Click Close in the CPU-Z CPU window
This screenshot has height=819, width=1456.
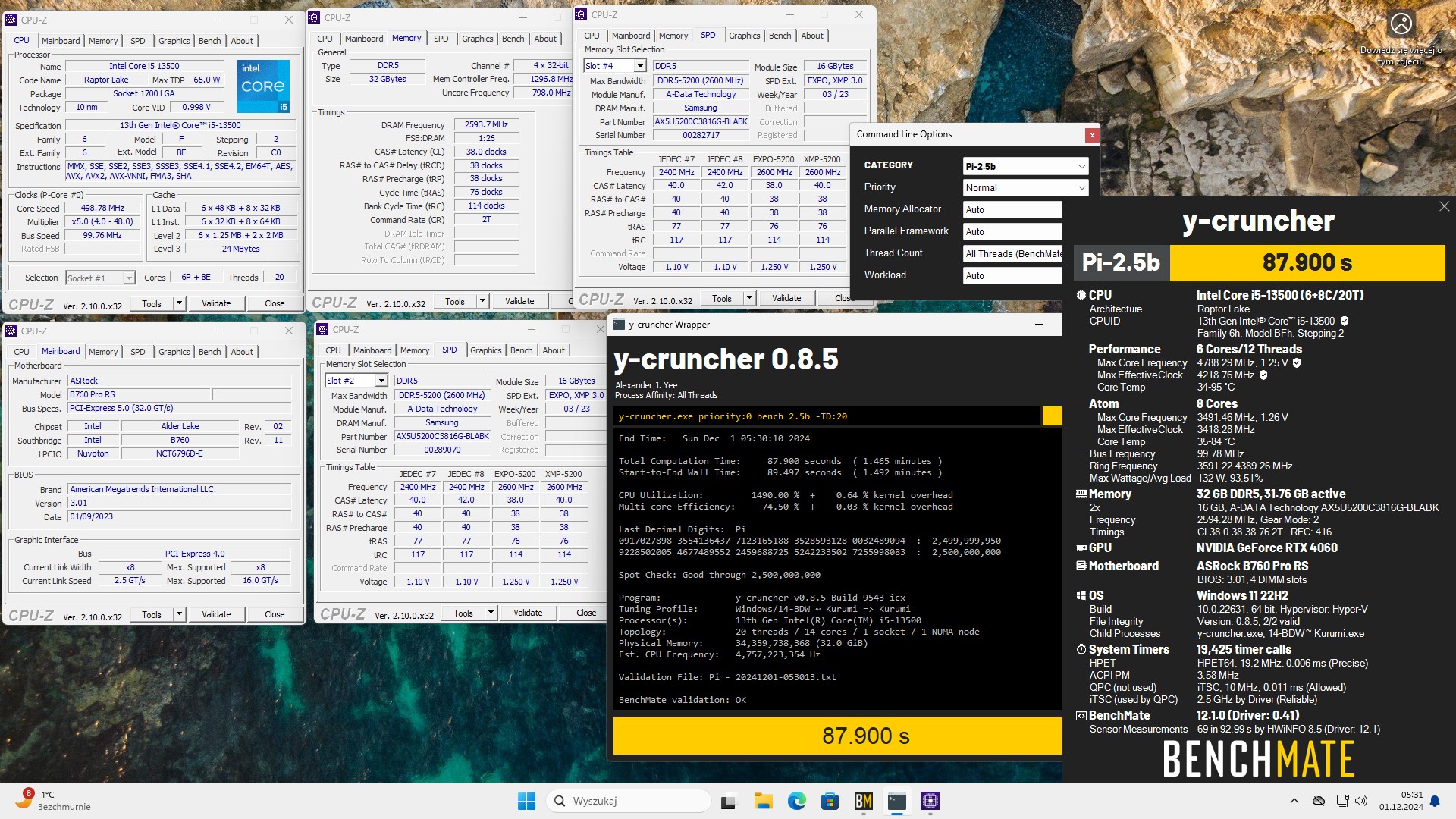click(275, 303)
